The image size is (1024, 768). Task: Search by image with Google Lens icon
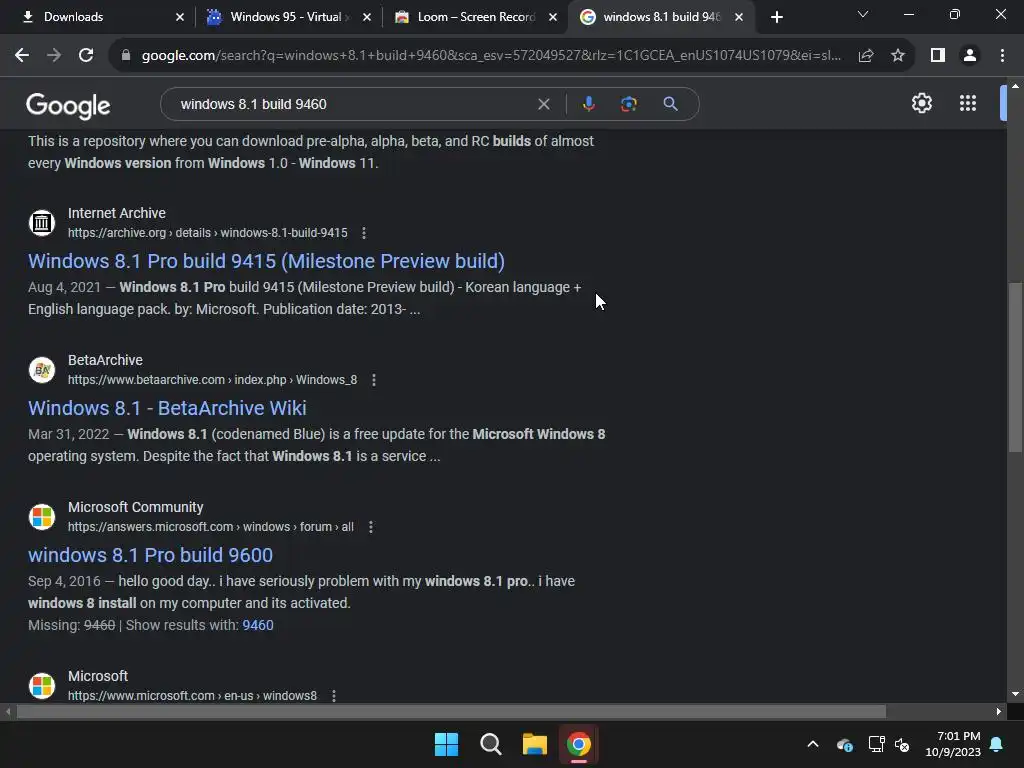click(x=629, y=104)
